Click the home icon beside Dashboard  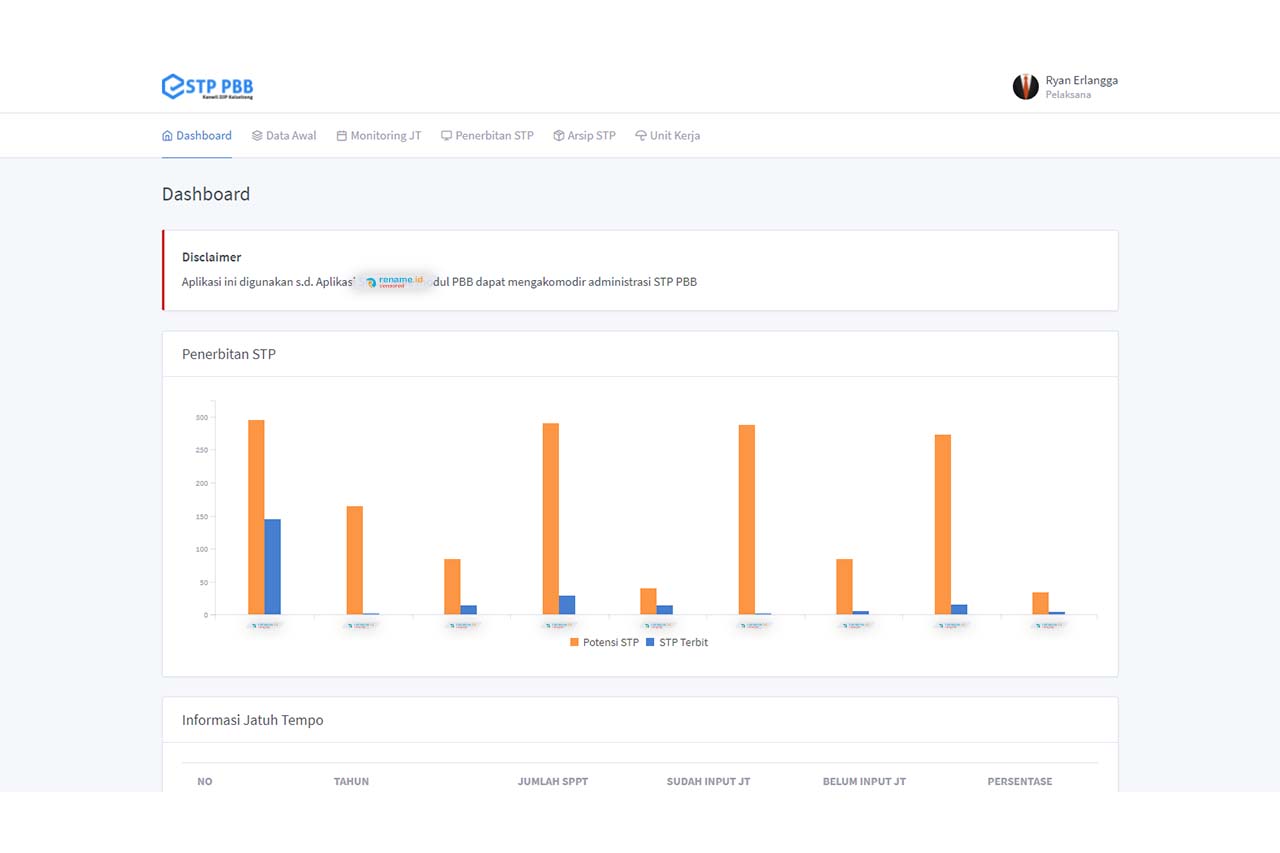click(x=167, y=136)
